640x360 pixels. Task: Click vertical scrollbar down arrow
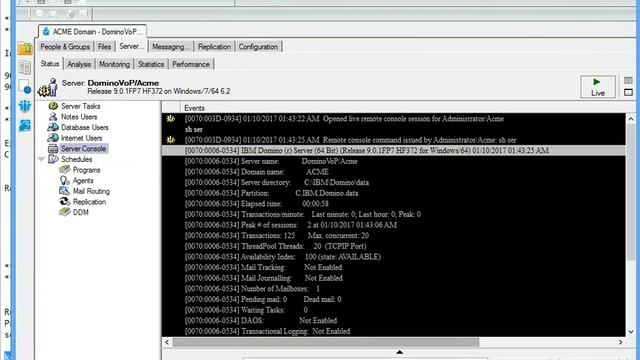coord(631,332)
